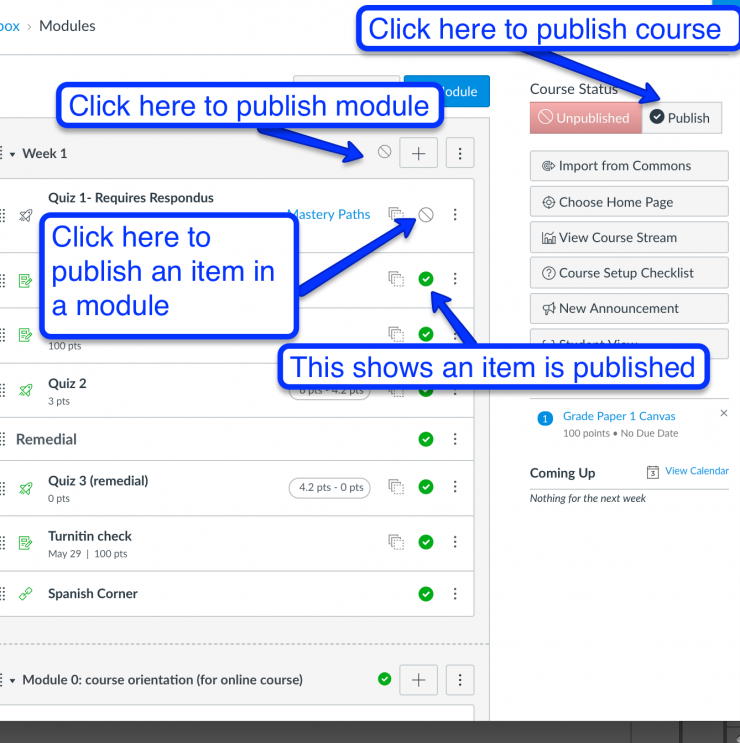Open Week 1 module options kebab menu
The width and height of the screenshot is (740, 743).
[x=460, y=153]
